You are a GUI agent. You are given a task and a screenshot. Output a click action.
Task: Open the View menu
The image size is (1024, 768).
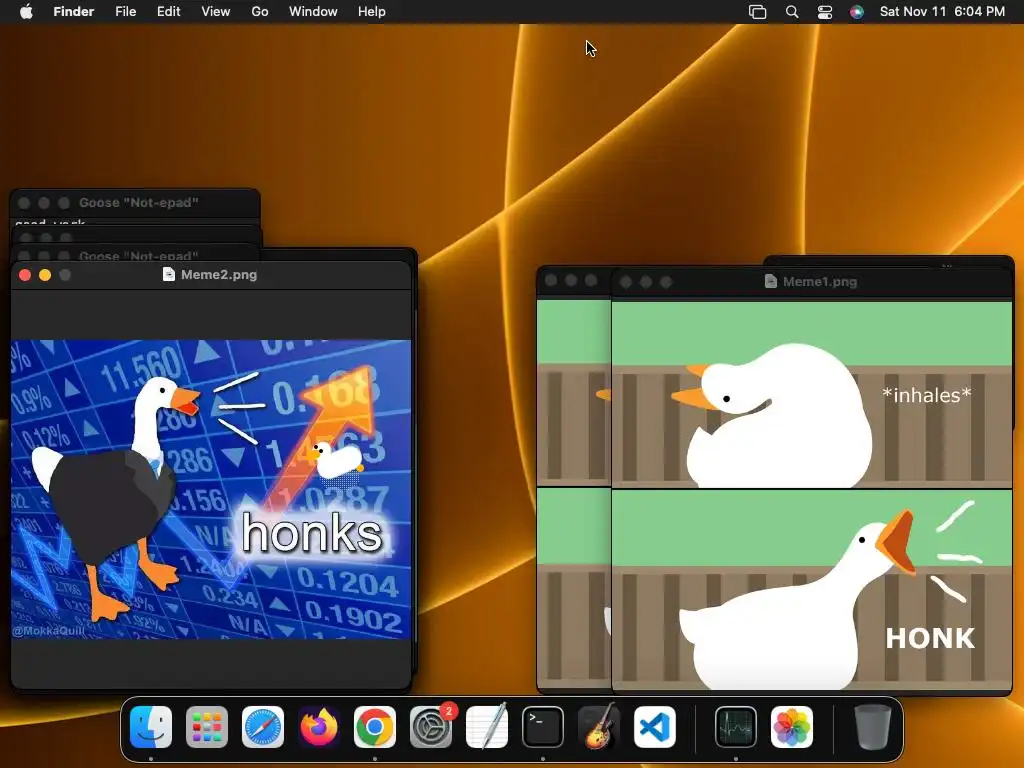click(x=216, y=12)
